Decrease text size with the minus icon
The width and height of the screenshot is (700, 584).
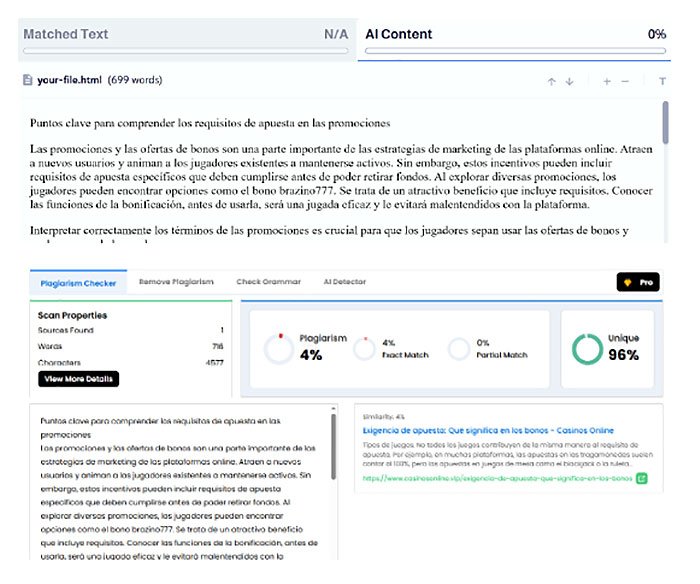click(x=625, y=81)
